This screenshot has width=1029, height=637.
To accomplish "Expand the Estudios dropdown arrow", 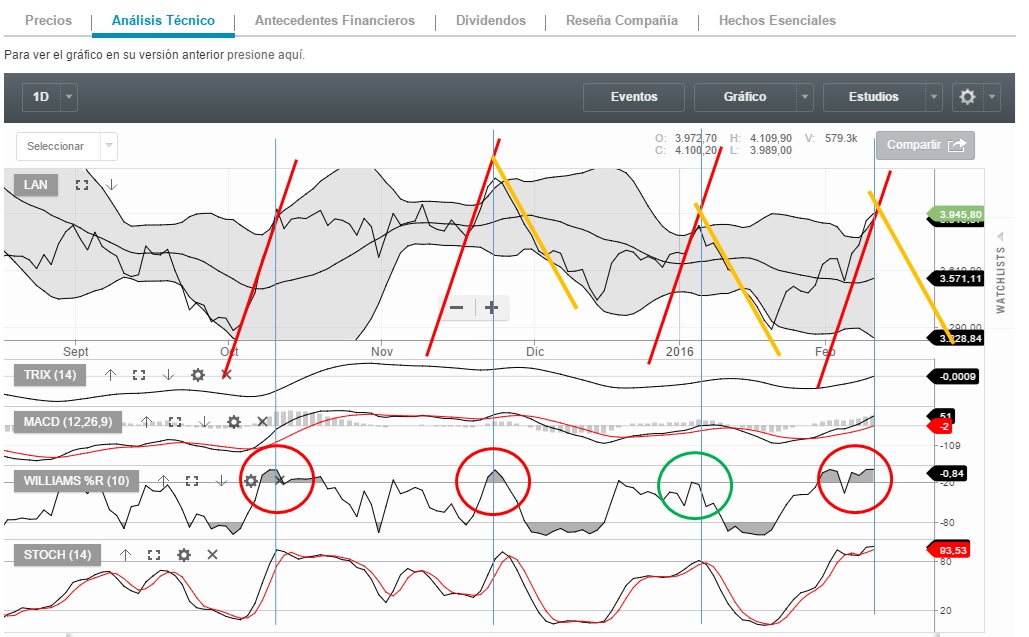I will tap(934, 97).
